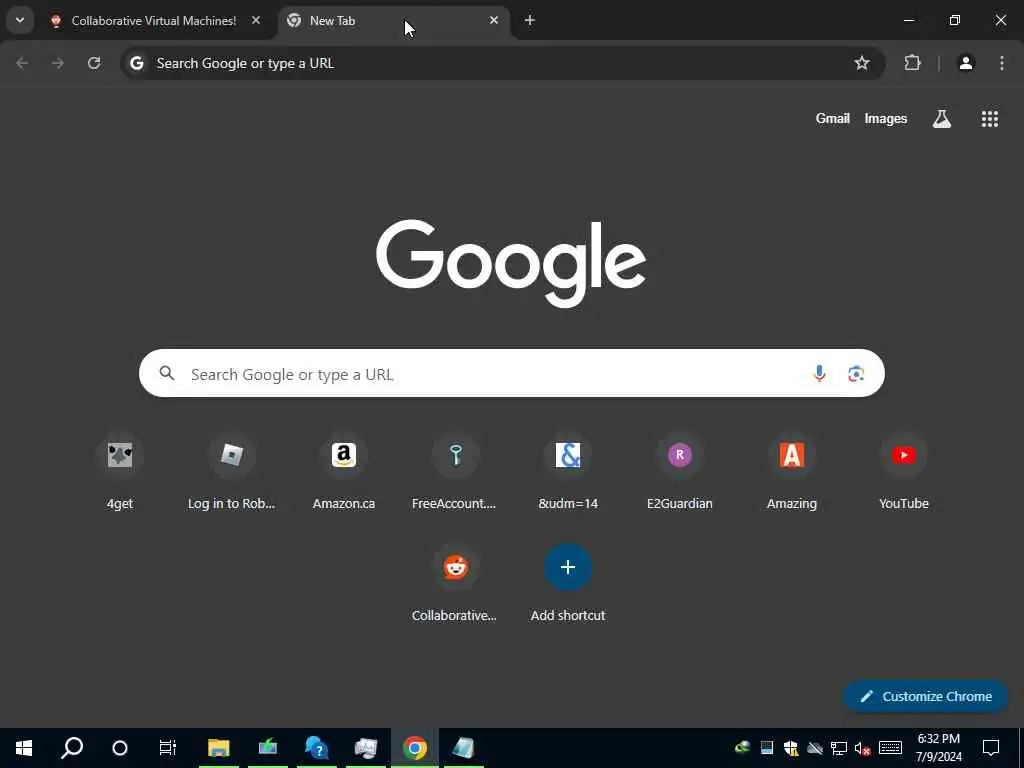Open Task View on taskbar
1024x768 pixels.
[x=168, y=748]
